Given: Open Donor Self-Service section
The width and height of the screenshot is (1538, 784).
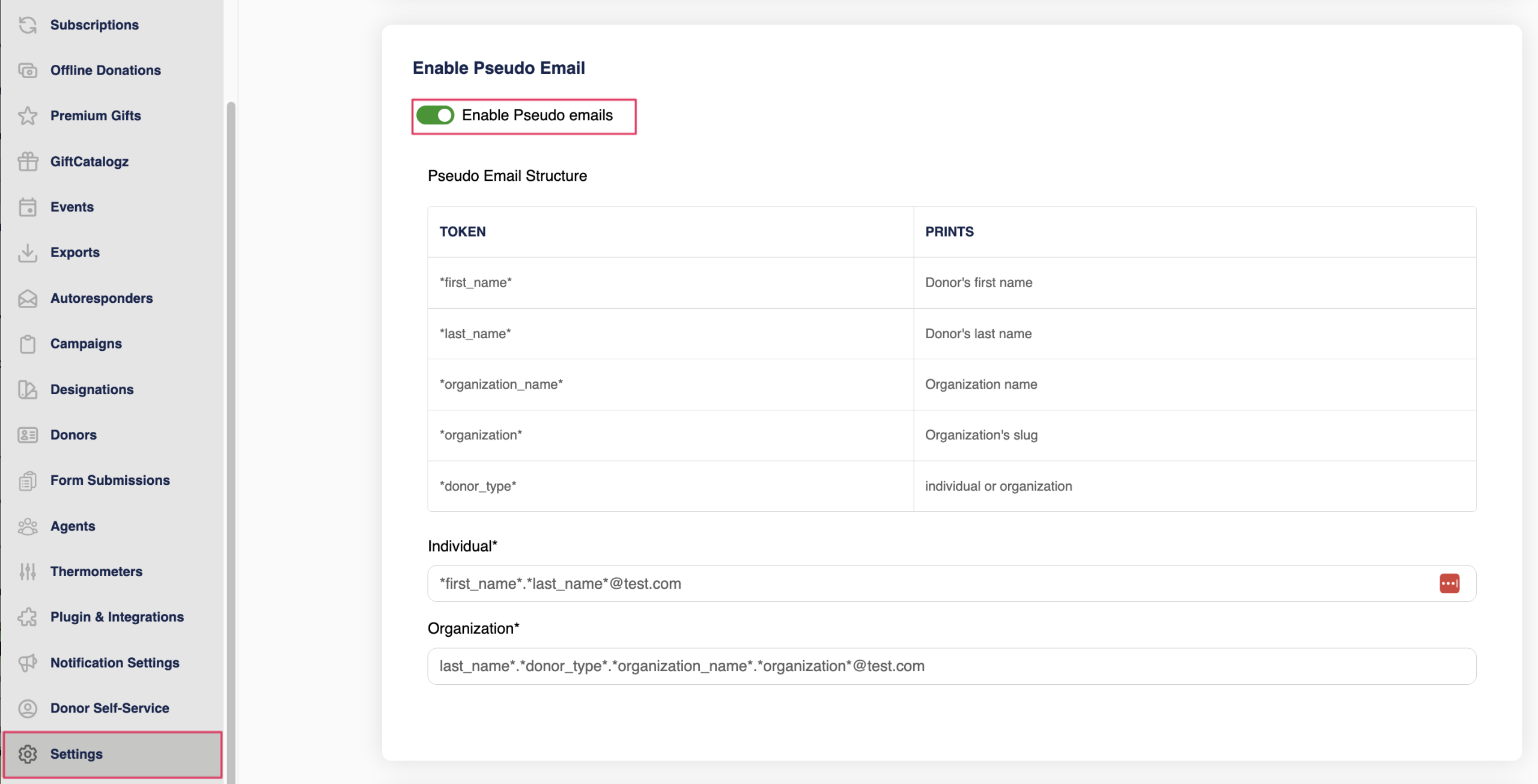Looking at the screenshot, I should 109,708.
